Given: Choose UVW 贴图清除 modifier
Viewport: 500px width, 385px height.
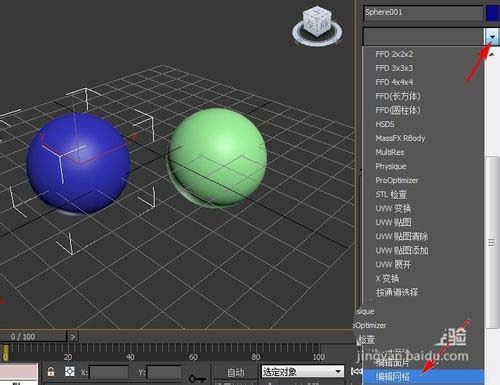Looking at the screenshot, I should (402, 237).
